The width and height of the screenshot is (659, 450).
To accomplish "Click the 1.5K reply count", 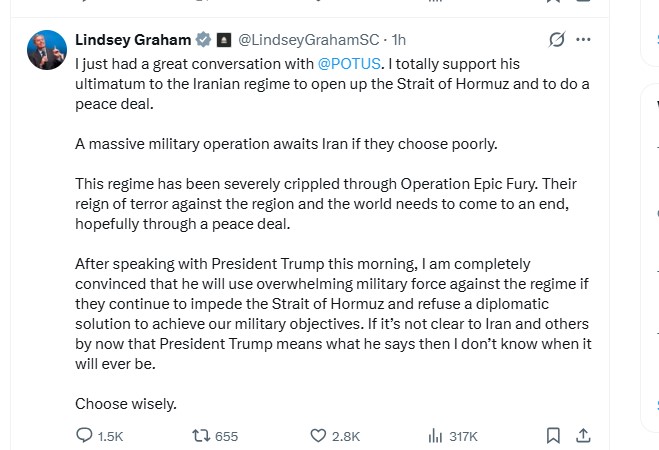I will [110, 436].
